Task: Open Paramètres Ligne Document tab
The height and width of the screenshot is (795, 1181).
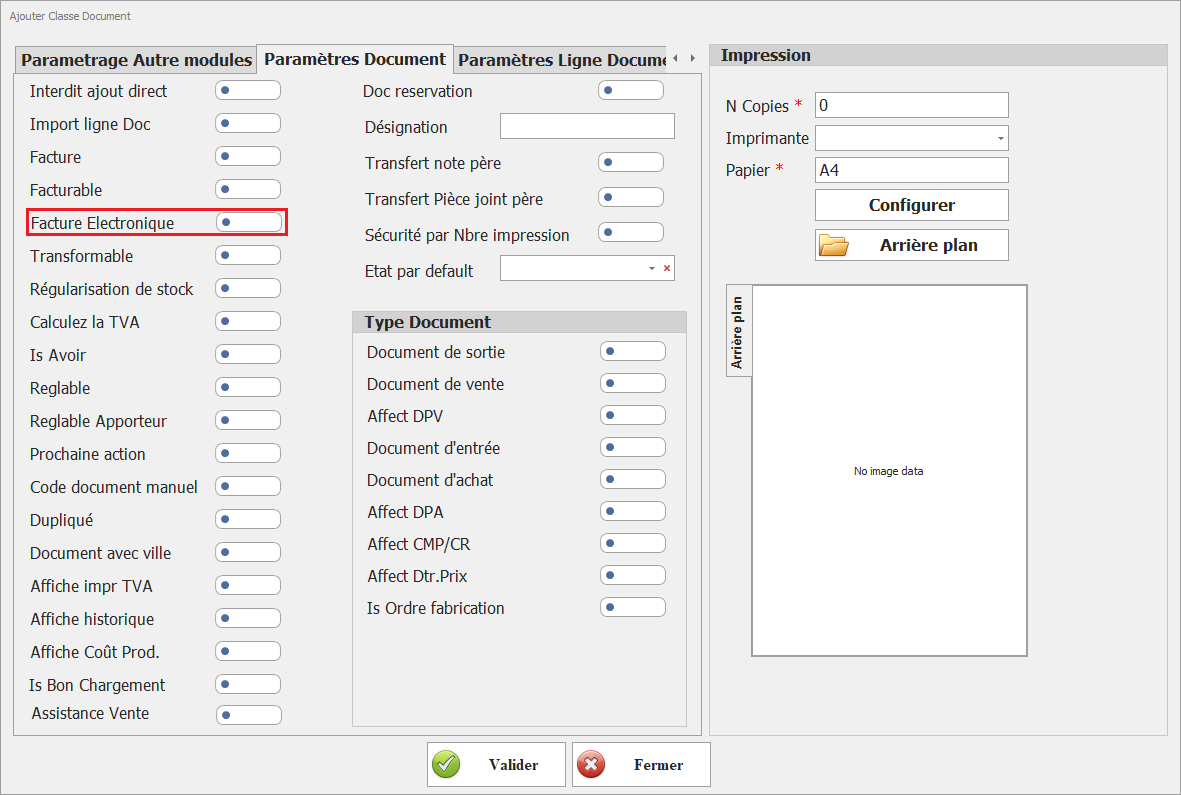Action: tap(562, 59)
